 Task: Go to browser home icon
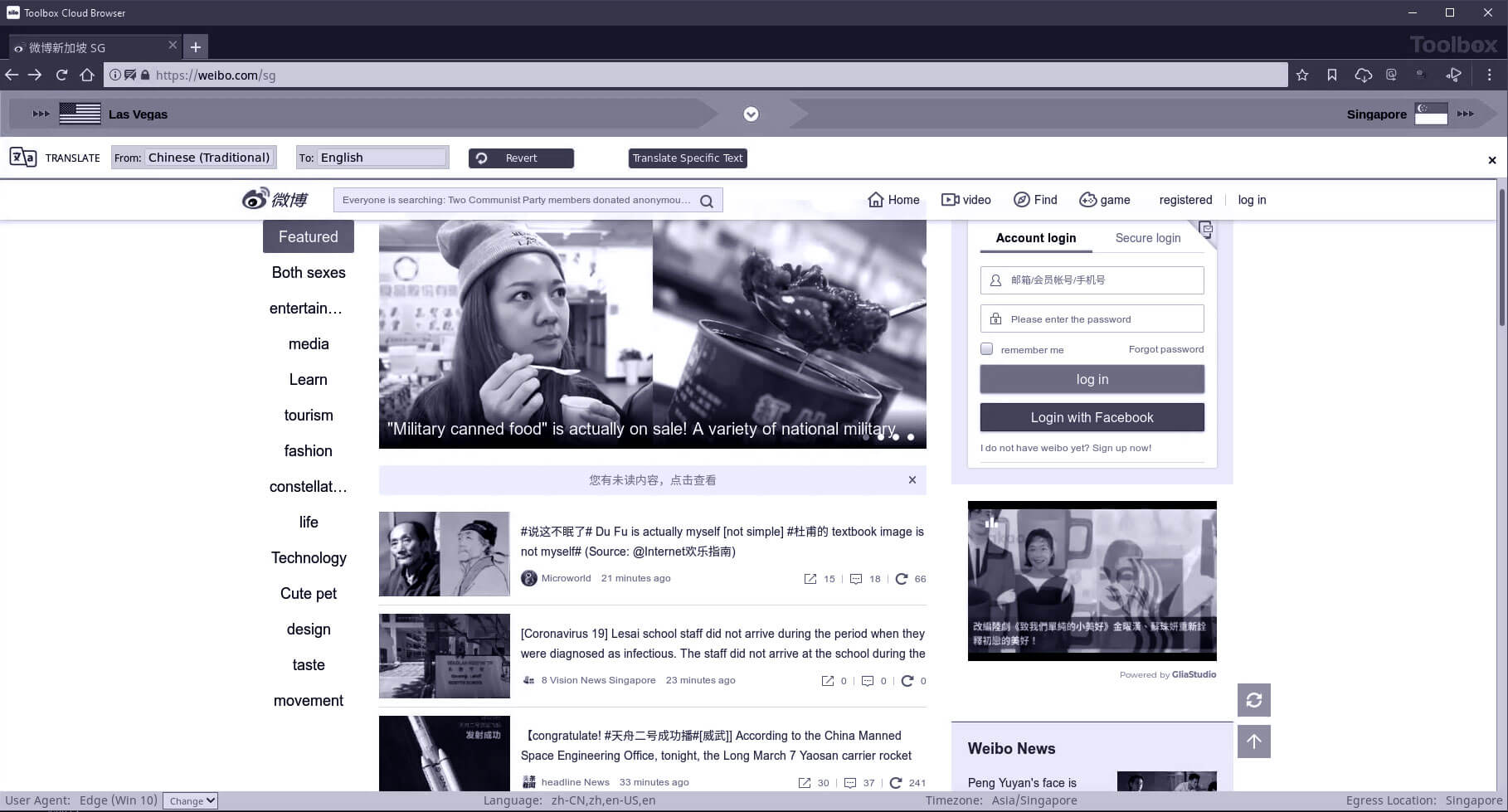coord(87,75)
